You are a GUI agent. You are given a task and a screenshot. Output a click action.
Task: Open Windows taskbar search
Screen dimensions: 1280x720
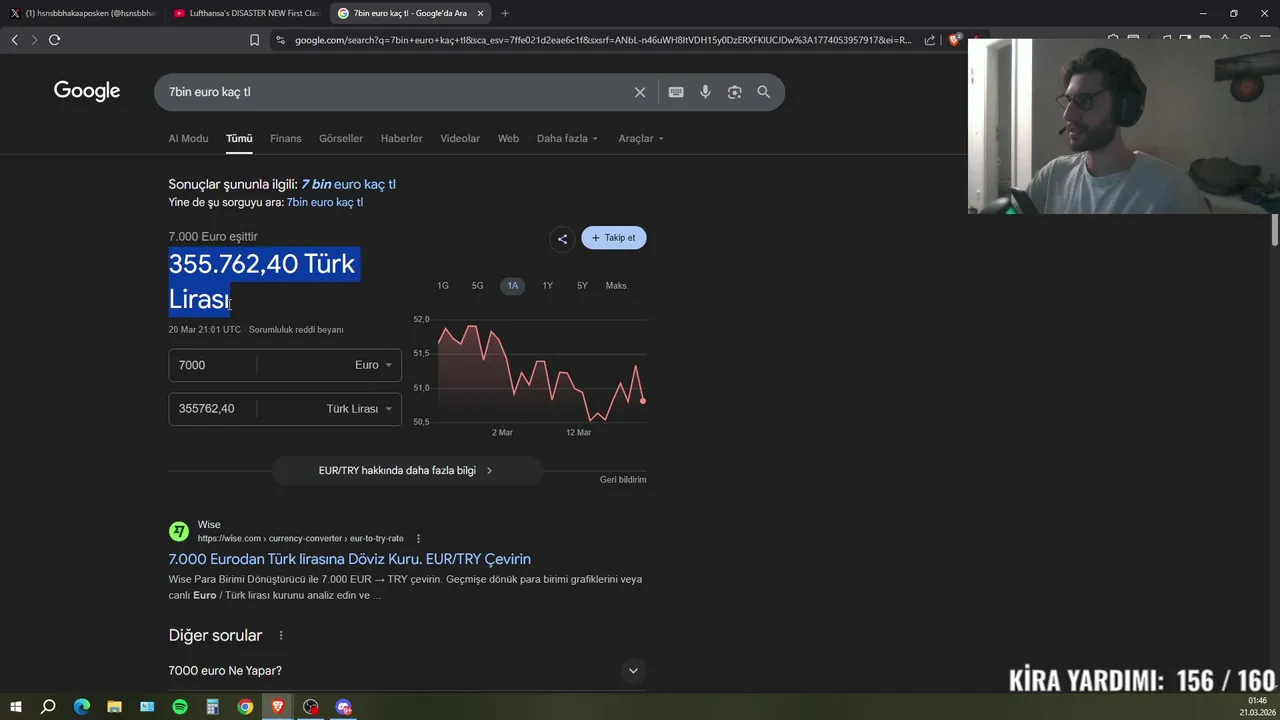[48, 707]
